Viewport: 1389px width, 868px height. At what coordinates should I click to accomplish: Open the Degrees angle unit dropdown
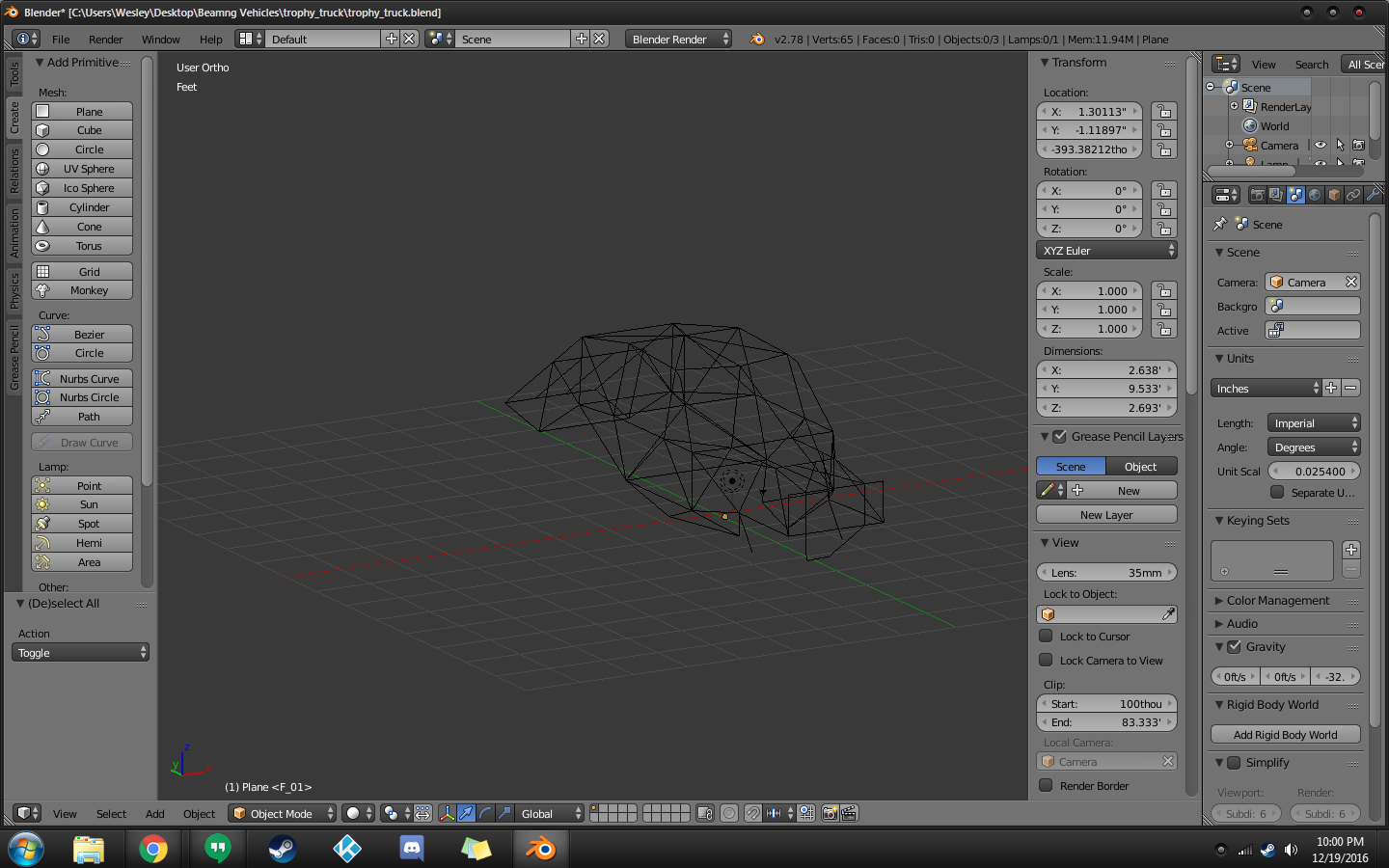1314,447
